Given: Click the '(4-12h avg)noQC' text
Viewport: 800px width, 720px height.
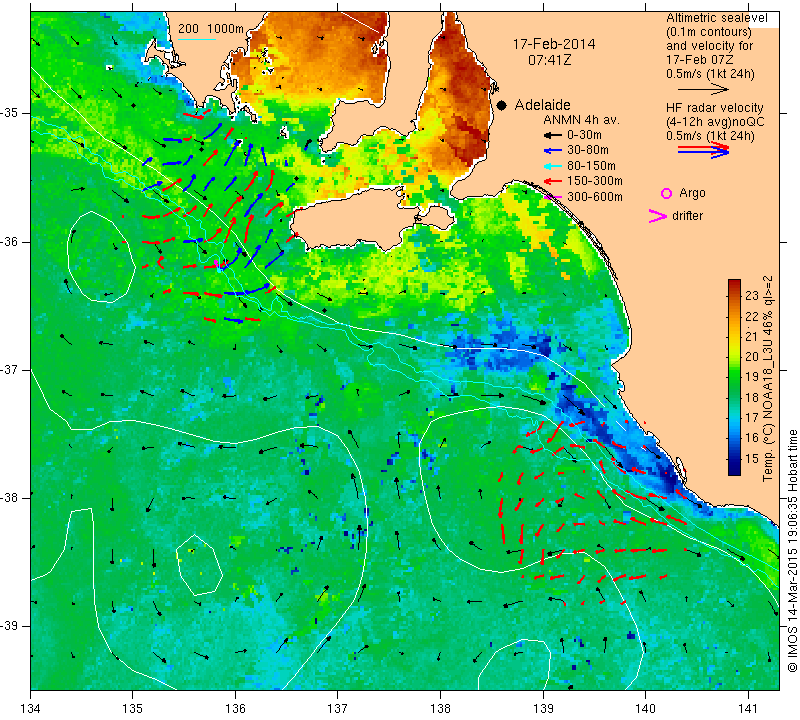Looking at the screenshot, I should coord(715,122).
